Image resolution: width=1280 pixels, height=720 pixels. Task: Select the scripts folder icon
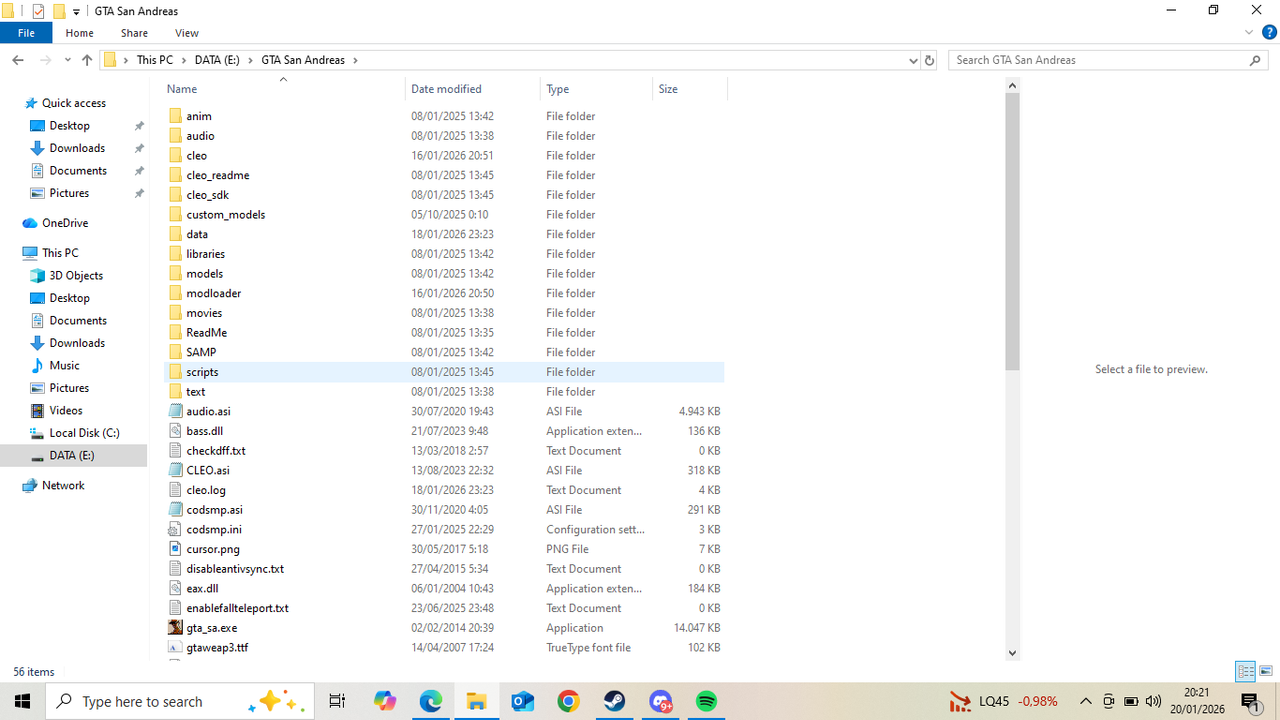pyautogui.click(x=175, y=372)
